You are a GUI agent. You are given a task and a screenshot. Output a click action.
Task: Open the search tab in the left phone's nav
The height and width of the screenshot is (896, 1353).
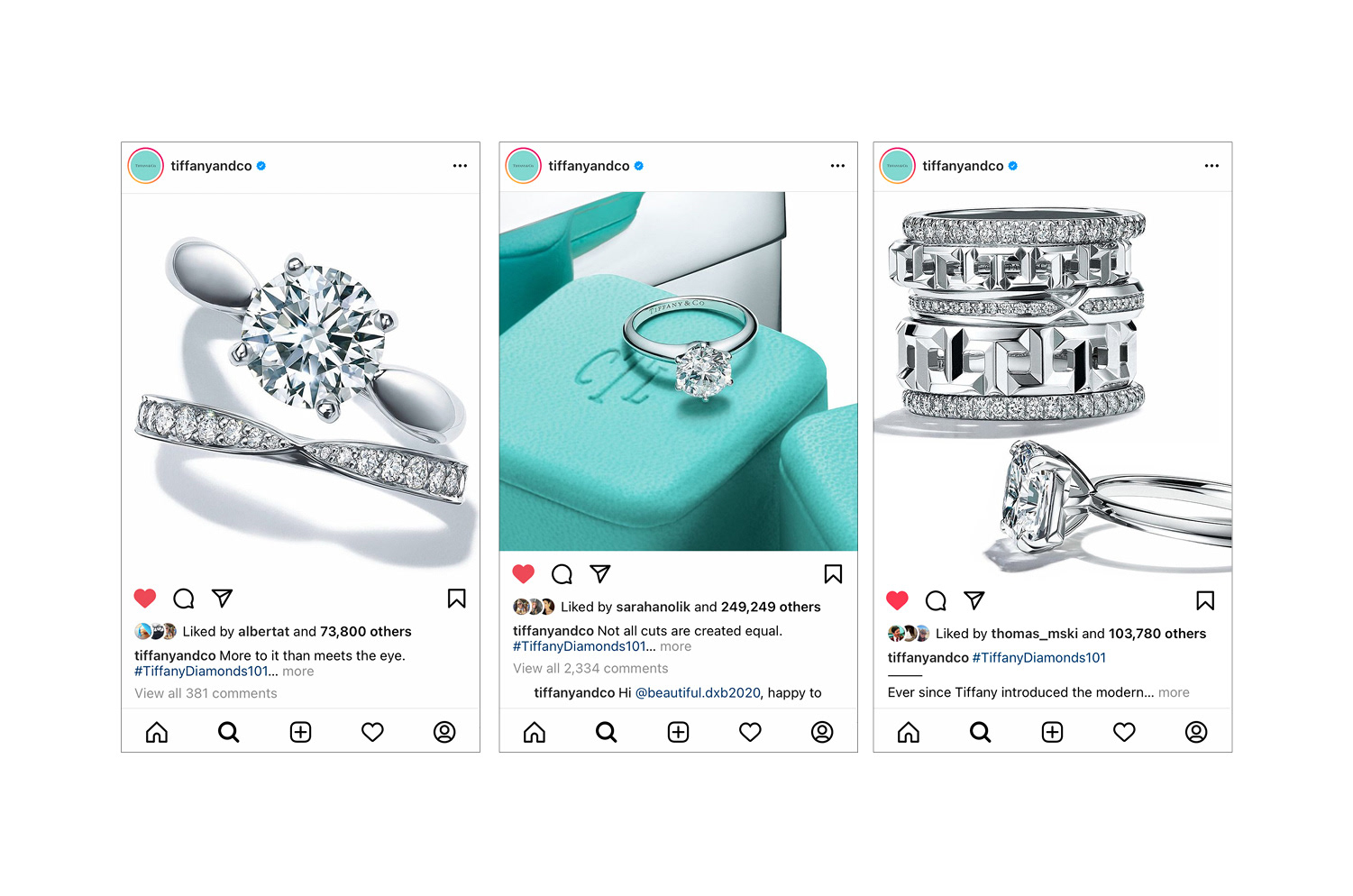coord(229,732)
